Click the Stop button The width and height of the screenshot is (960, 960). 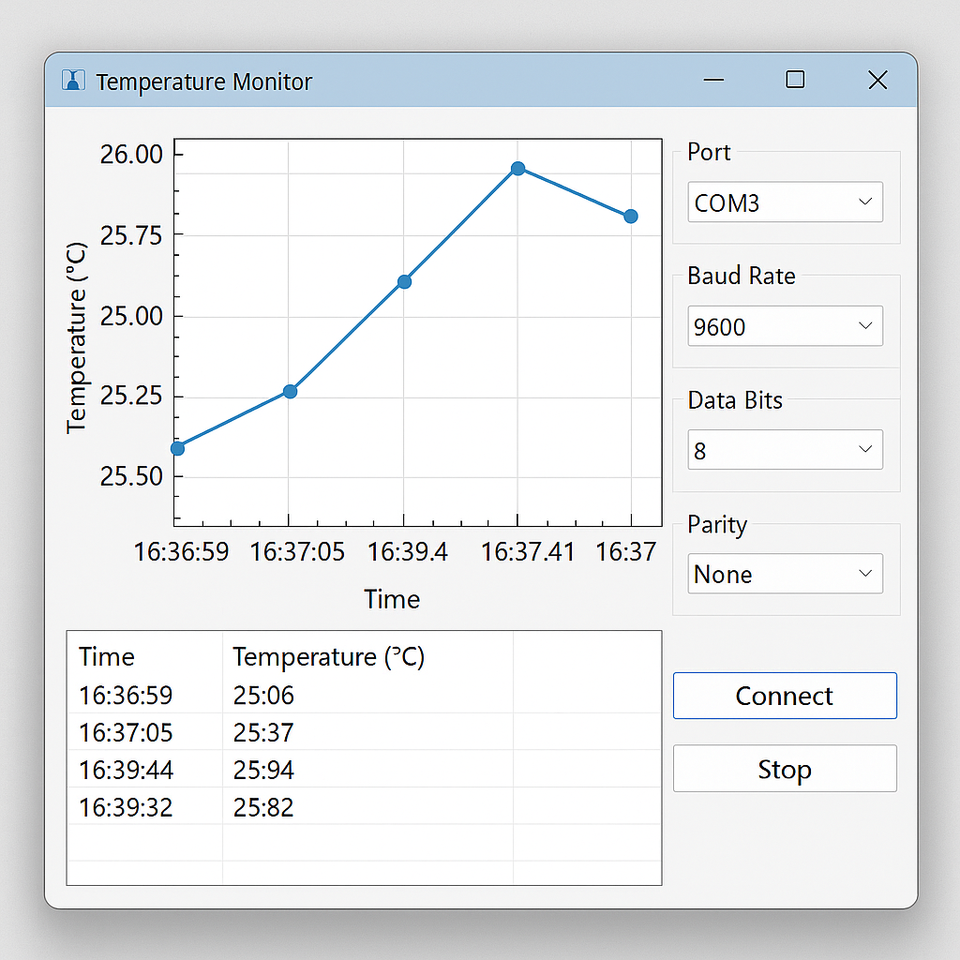coord(785,768)
